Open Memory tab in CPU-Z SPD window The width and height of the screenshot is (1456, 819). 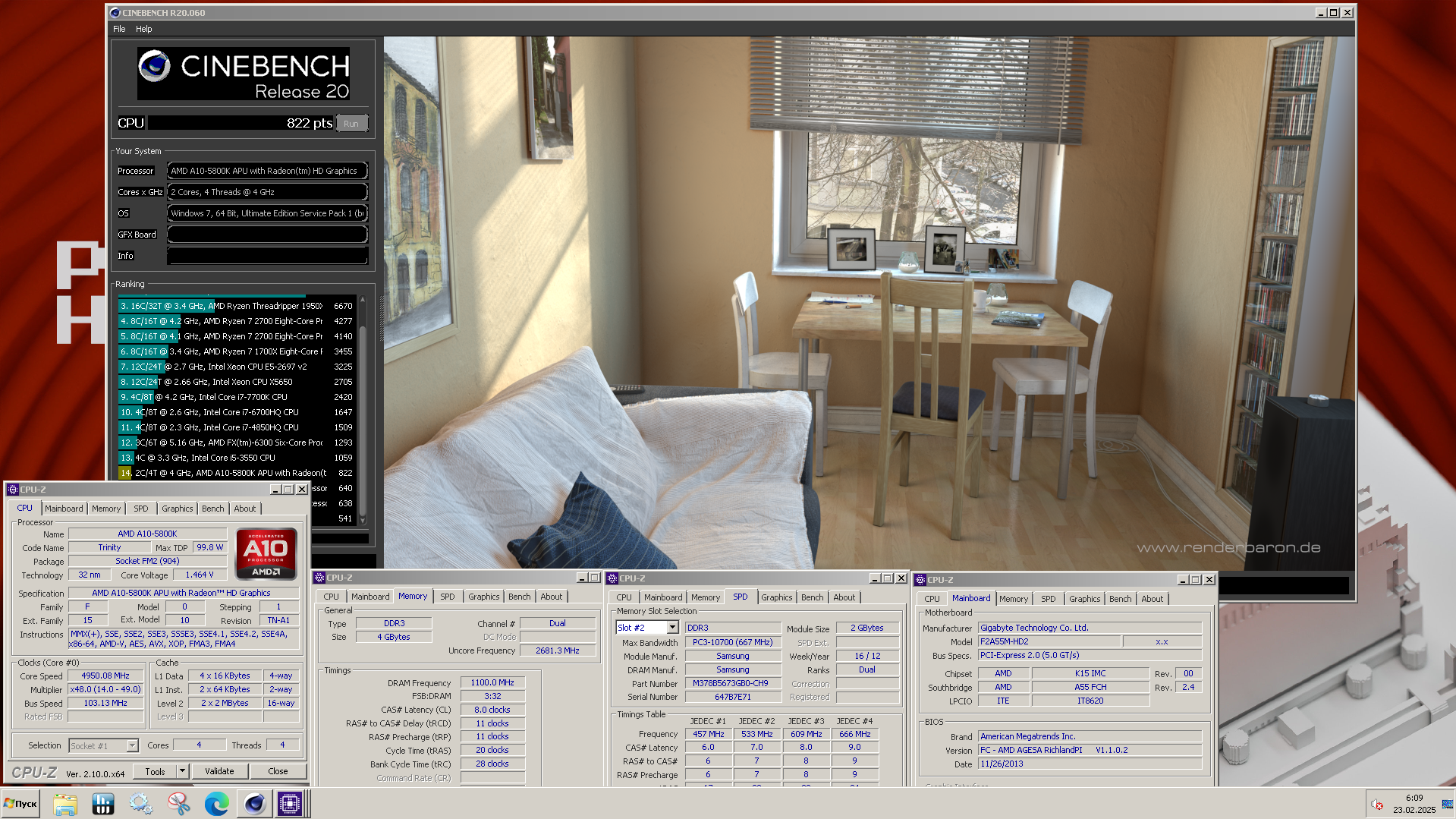[x=706, y=597]
